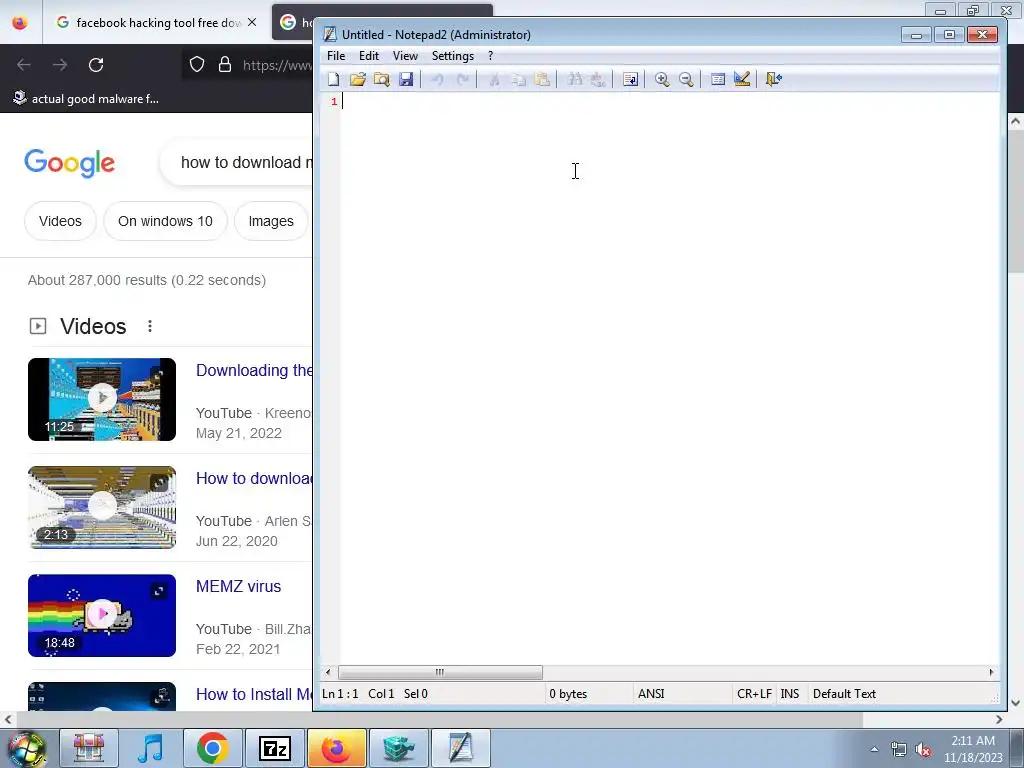The width and height of the screenshot is (1024, 768).
Task: Open the File menu in Notepad2
Action: 336,56
